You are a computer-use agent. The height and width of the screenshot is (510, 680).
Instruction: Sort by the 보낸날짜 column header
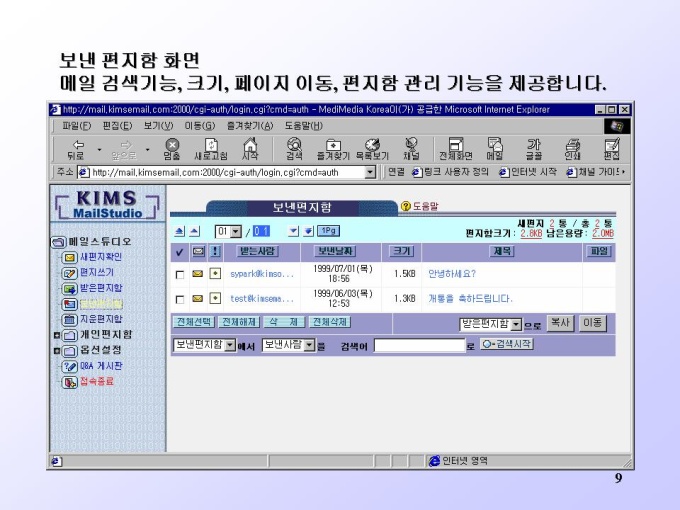(x=335, y=252)
